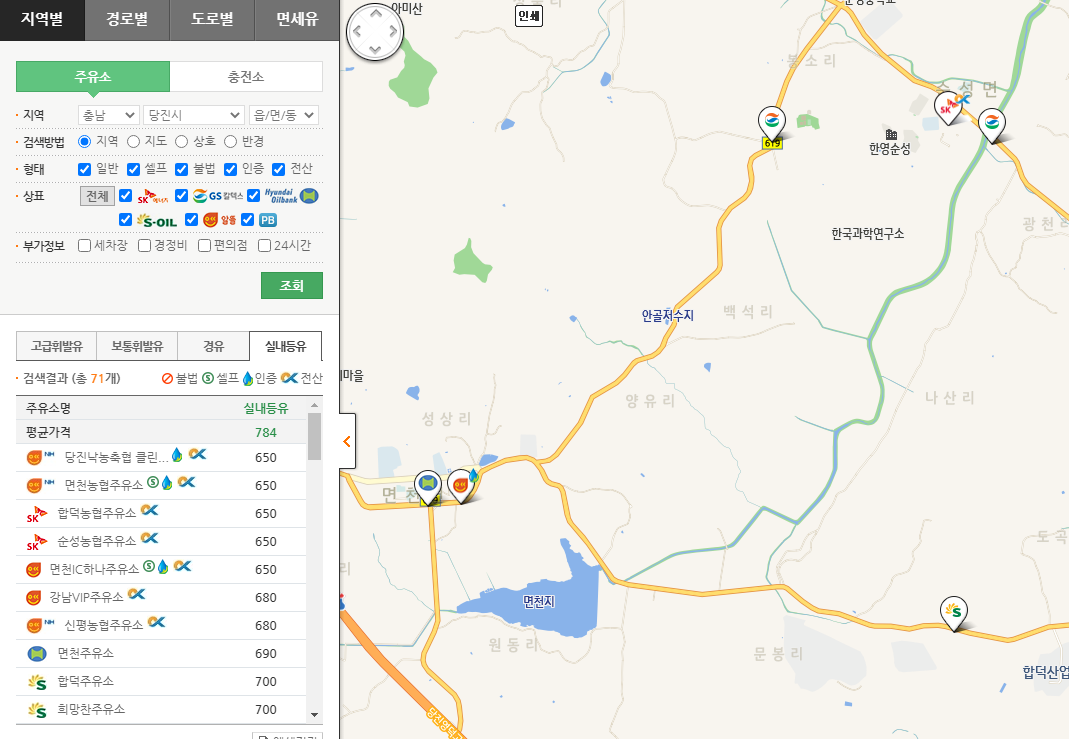Uncheck the 일반 type checkbox
This screenshot has height=739, width=1069.
coord(85,169)
